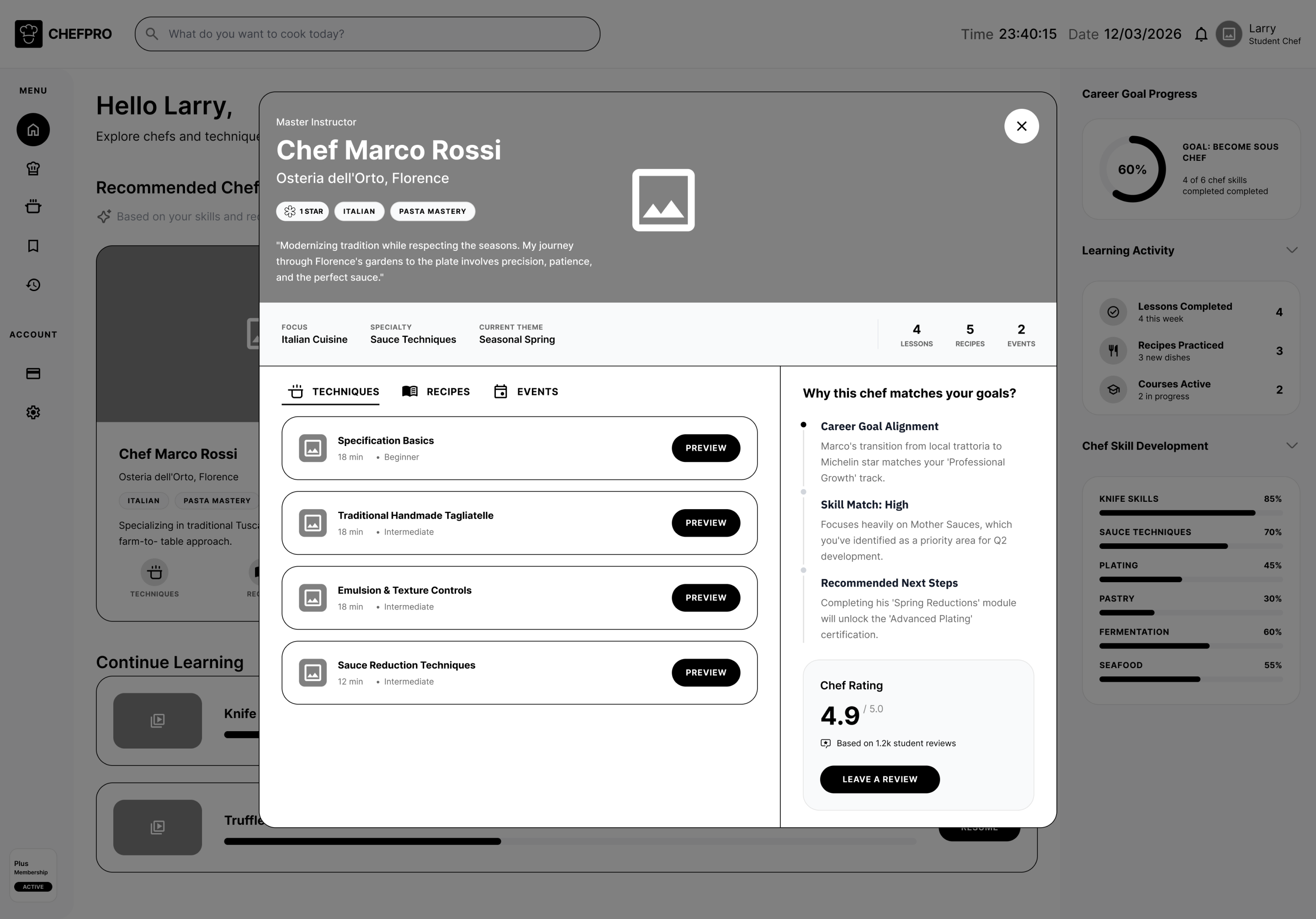Click the Courses Active graduation cap icon
This screenshot has height=919, width=1316.
(x=1113, y=390)
